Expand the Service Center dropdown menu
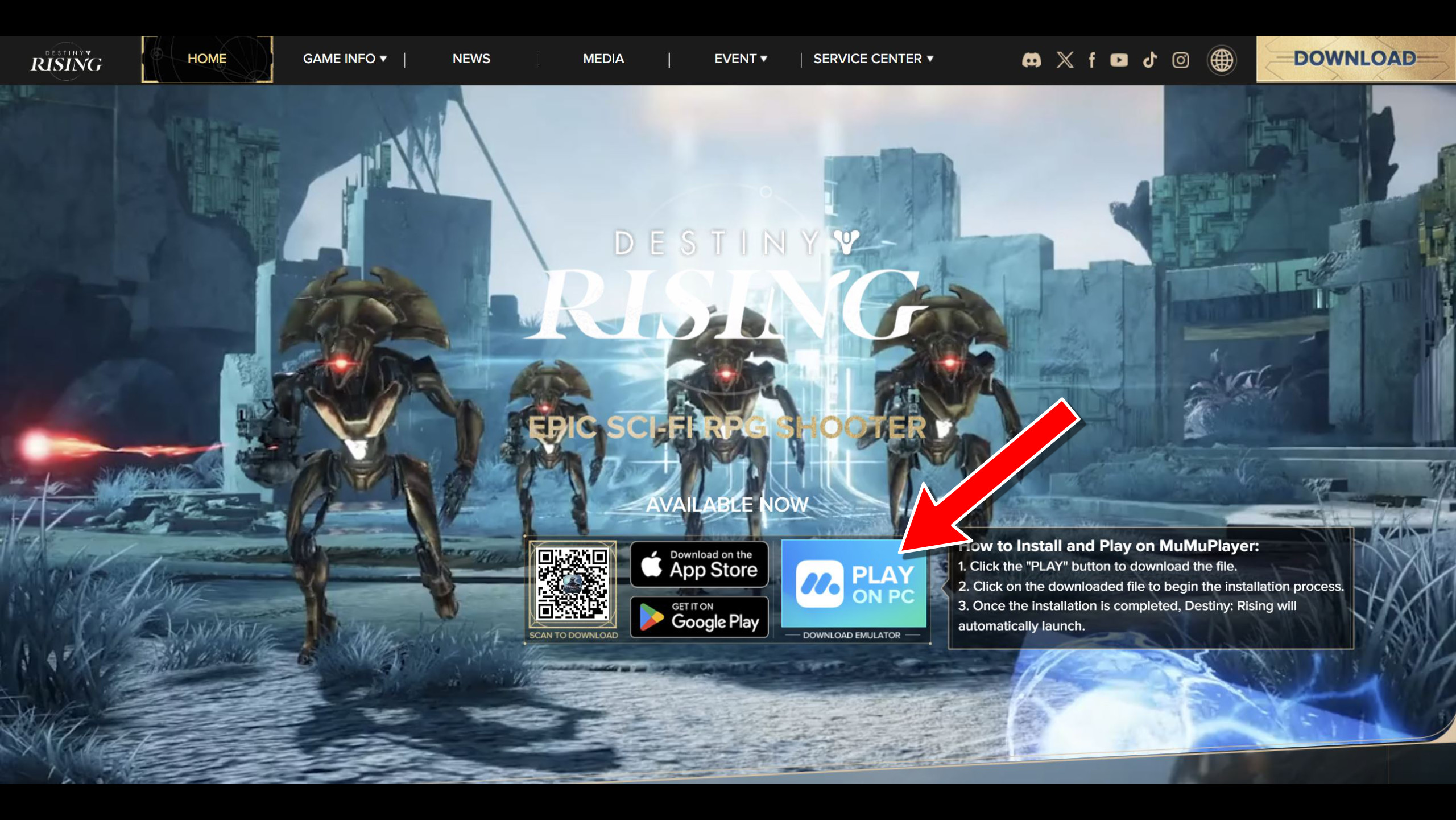The width and height of the screenshot is (1456, 820). [872, 59]
